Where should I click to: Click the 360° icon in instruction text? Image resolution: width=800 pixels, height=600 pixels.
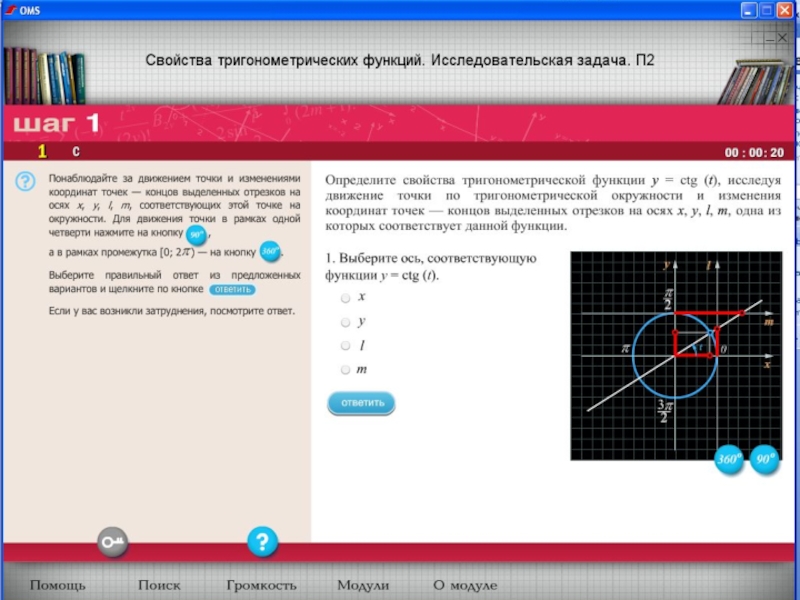(270, 252)
